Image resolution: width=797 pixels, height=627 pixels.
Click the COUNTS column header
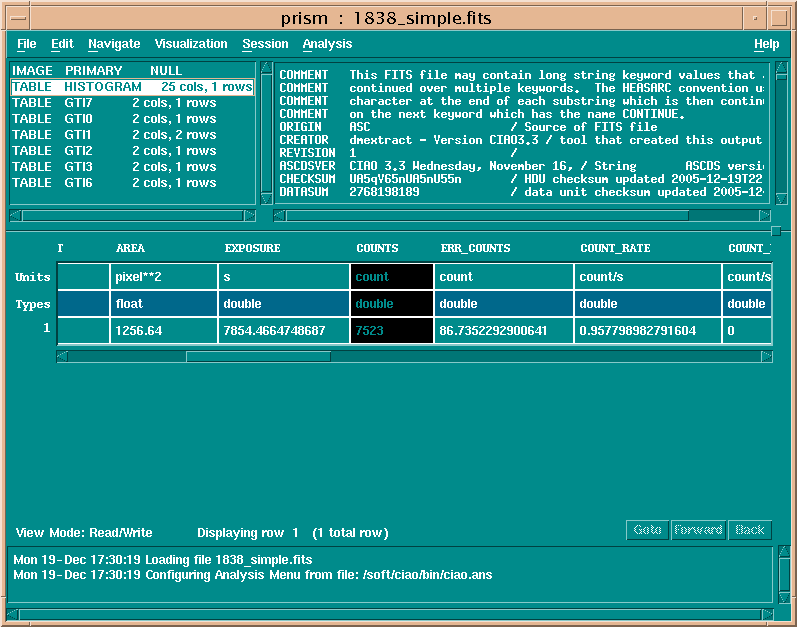[377, 248]
